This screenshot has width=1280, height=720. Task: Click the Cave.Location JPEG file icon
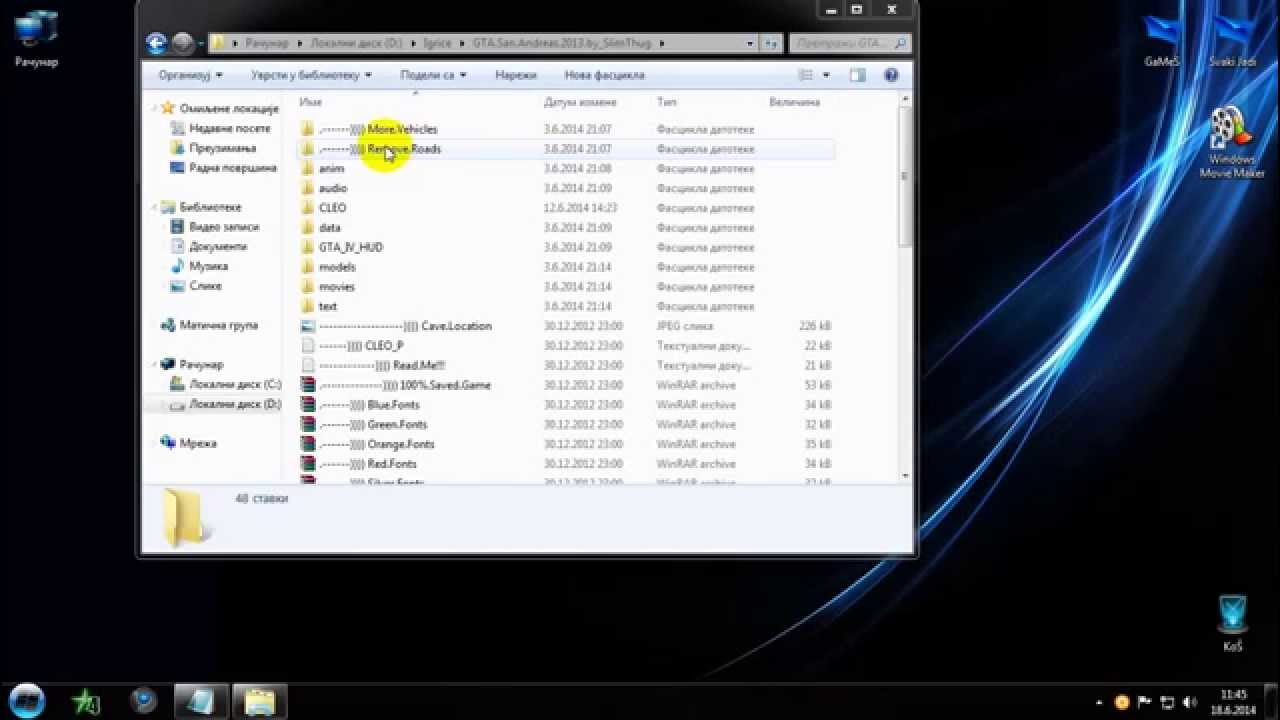tap(308, 326)
